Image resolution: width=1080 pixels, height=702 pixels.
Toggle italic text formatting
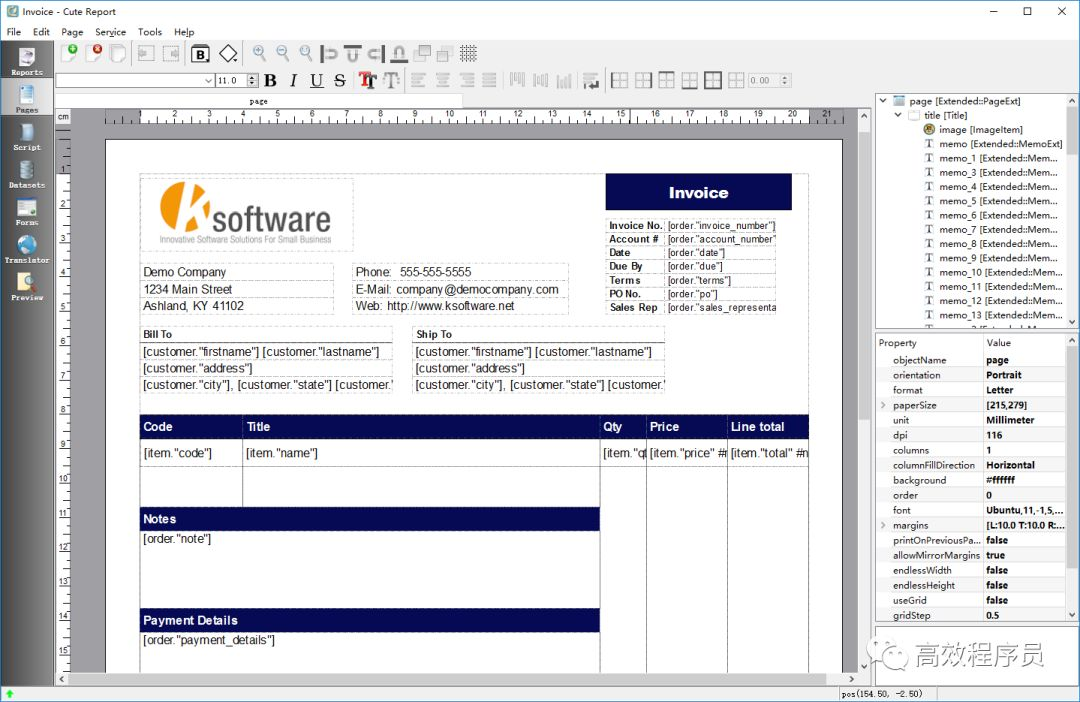click(x=293, y=81)
